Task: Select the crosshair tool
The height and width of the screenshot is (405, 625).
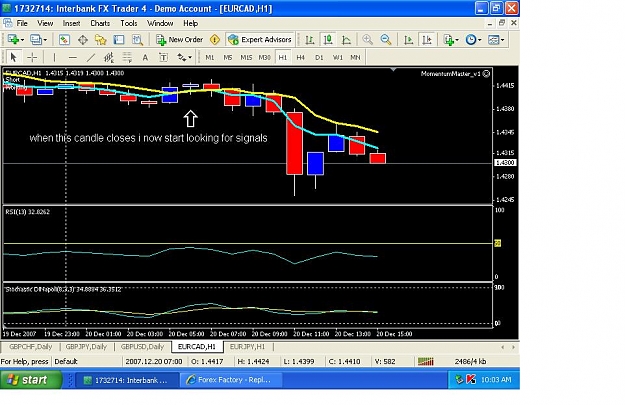Action: (32, 57)
